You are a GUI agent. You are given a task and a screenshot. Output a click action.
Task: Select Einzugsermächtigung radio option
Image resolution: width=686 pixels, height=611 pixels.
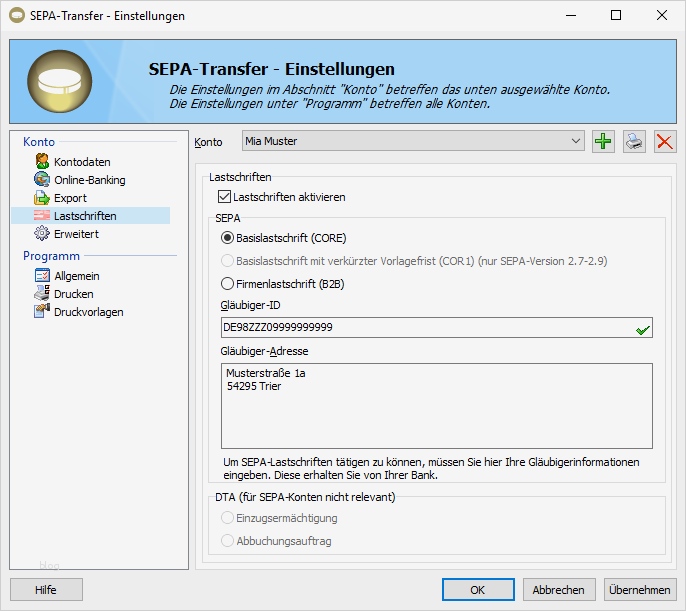click(227, 518)
